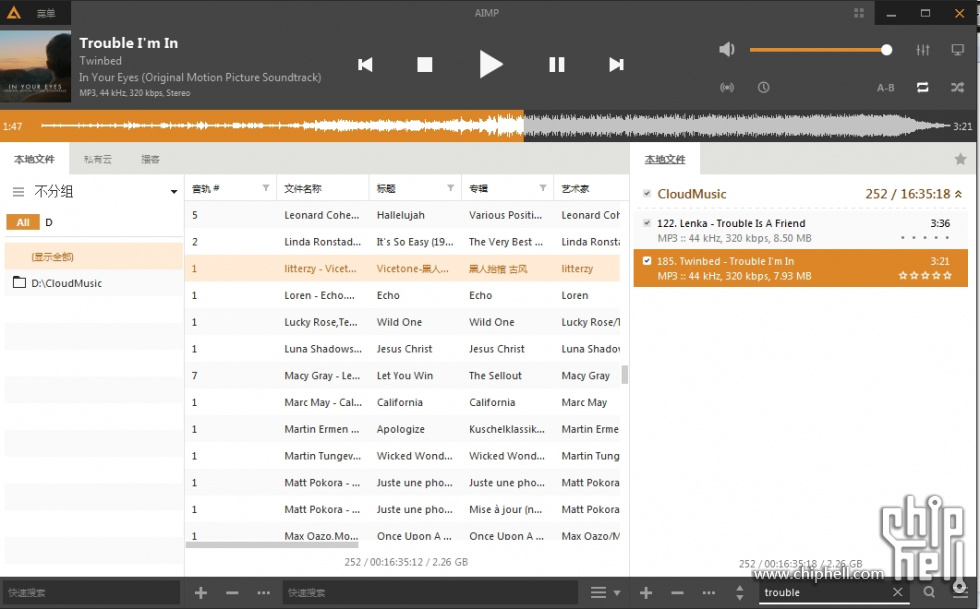
Task: Pause the current track
Action: click(x=556, y=64)
